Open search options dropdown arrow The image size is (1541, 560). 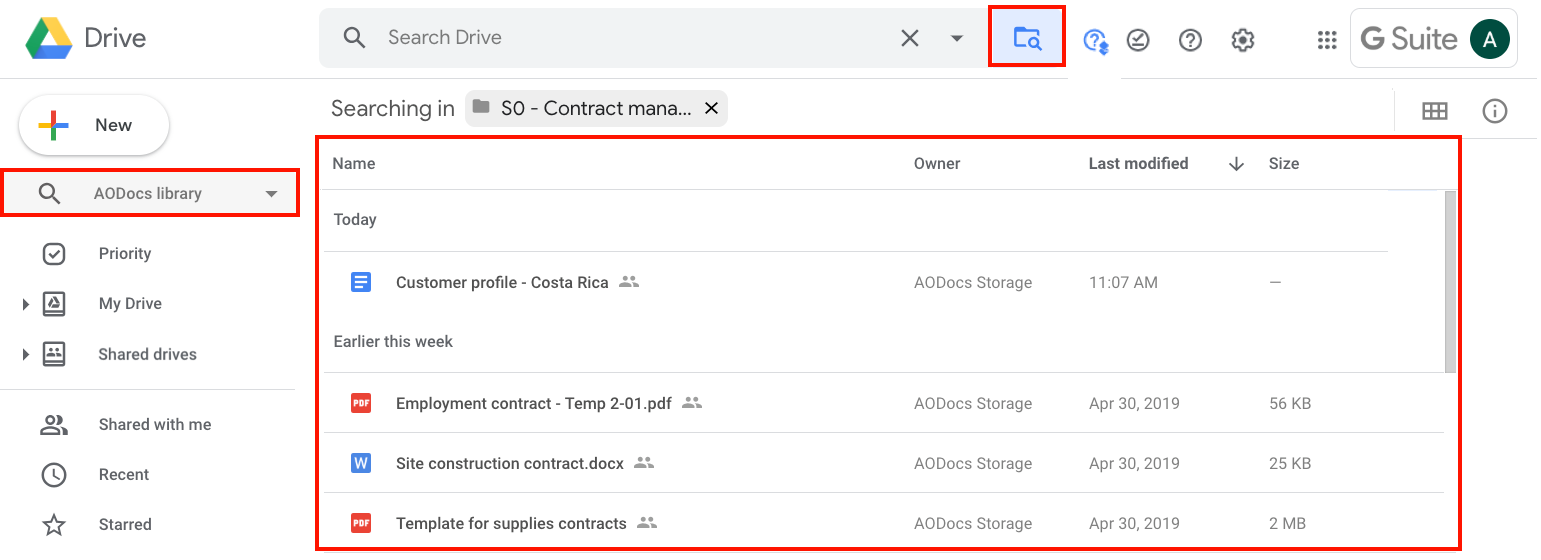click(x=957, y=38)
